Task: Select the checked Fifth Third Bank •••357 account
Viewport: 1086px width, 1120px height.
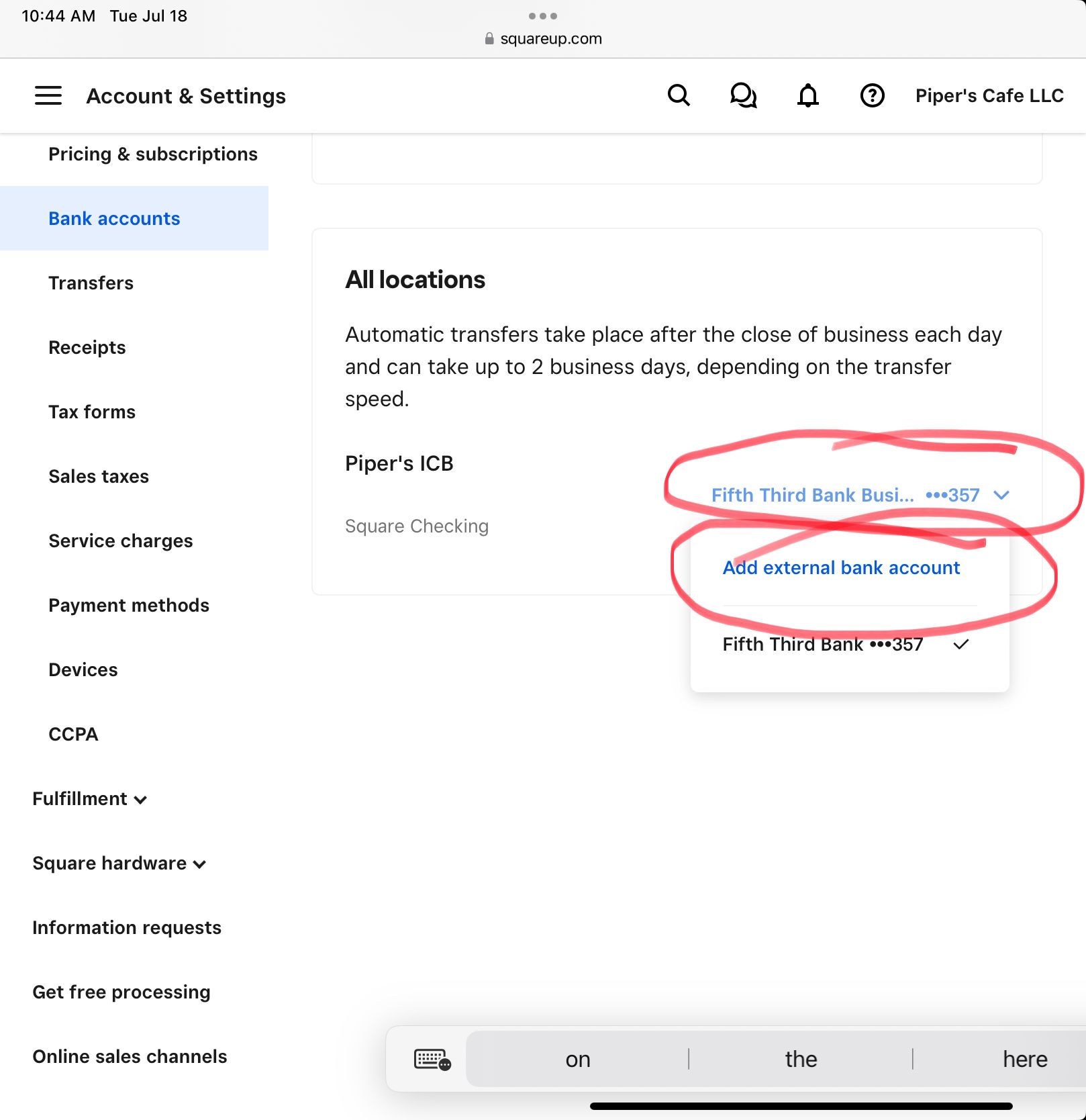Action: click(822, 645)
